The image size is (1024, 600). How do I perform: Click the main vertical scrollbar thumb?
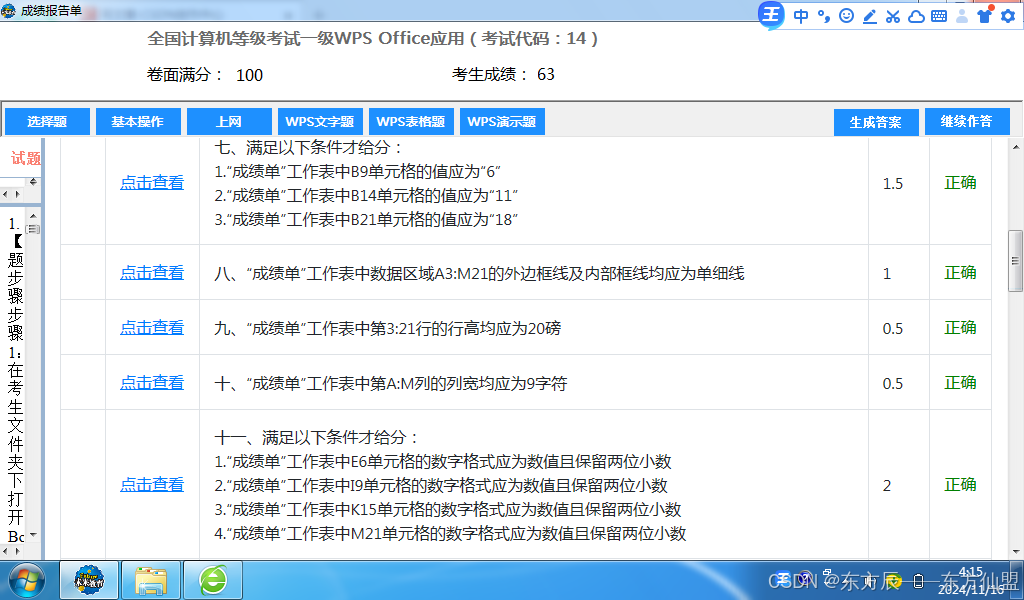pos(1016,261)
